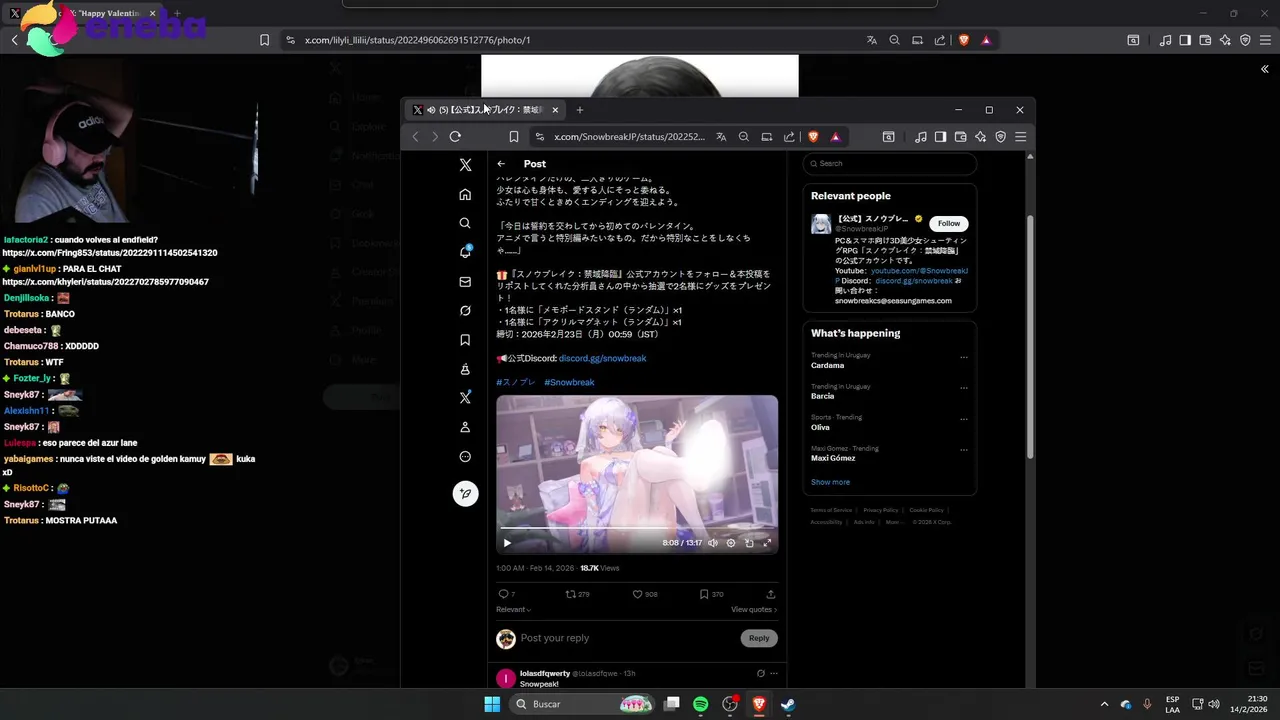Viewport: 1280px width, 720px height.
Task: Click the Reply button
Action: pos(759,638)
